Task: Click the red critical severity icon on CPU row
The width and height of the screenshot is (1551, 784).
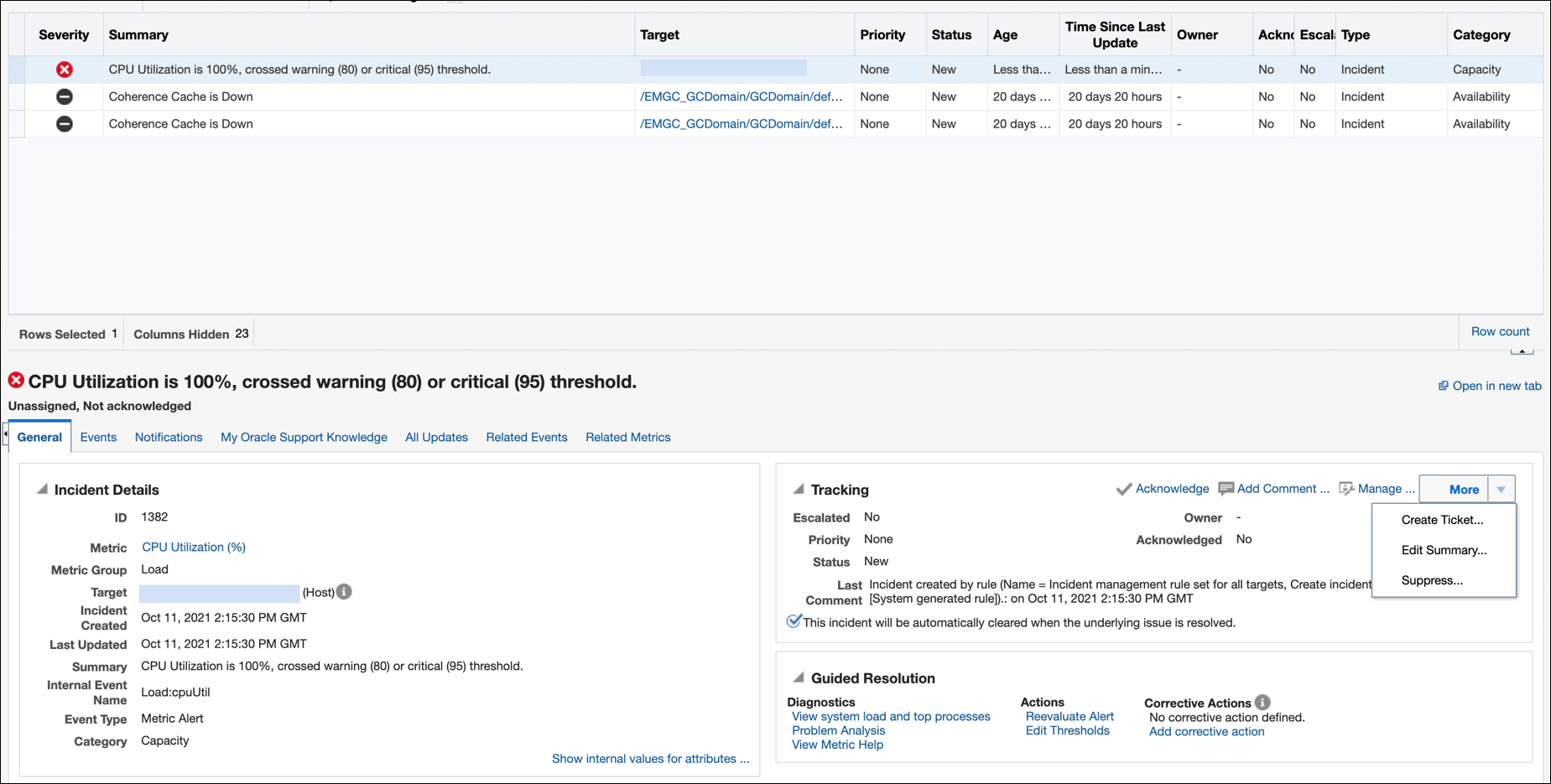Action: pyautogui.click(x=65, y=69)
